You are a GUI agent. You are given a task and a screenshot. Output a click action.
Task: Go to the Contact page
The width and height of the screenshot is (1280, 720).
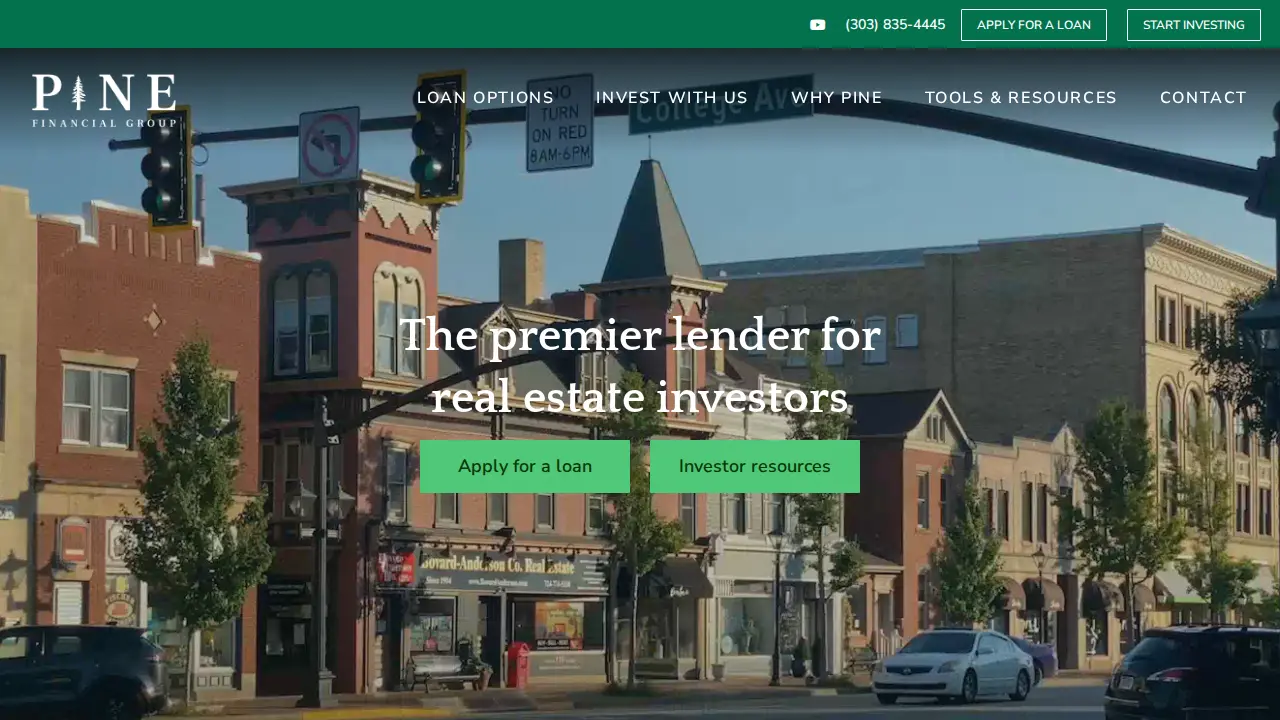[x=1204, y=98]
